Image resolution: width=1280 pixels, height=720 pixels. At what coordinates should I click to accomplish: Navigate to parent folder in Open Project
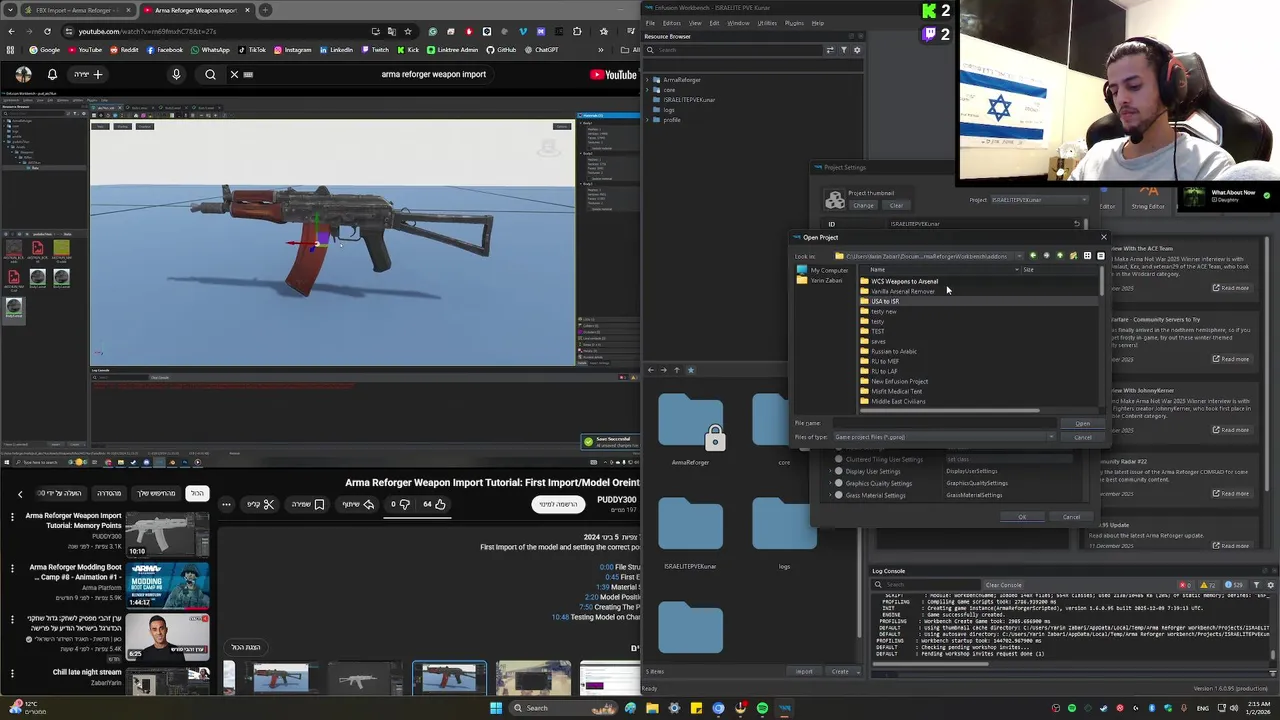[x=1059, y=256]
